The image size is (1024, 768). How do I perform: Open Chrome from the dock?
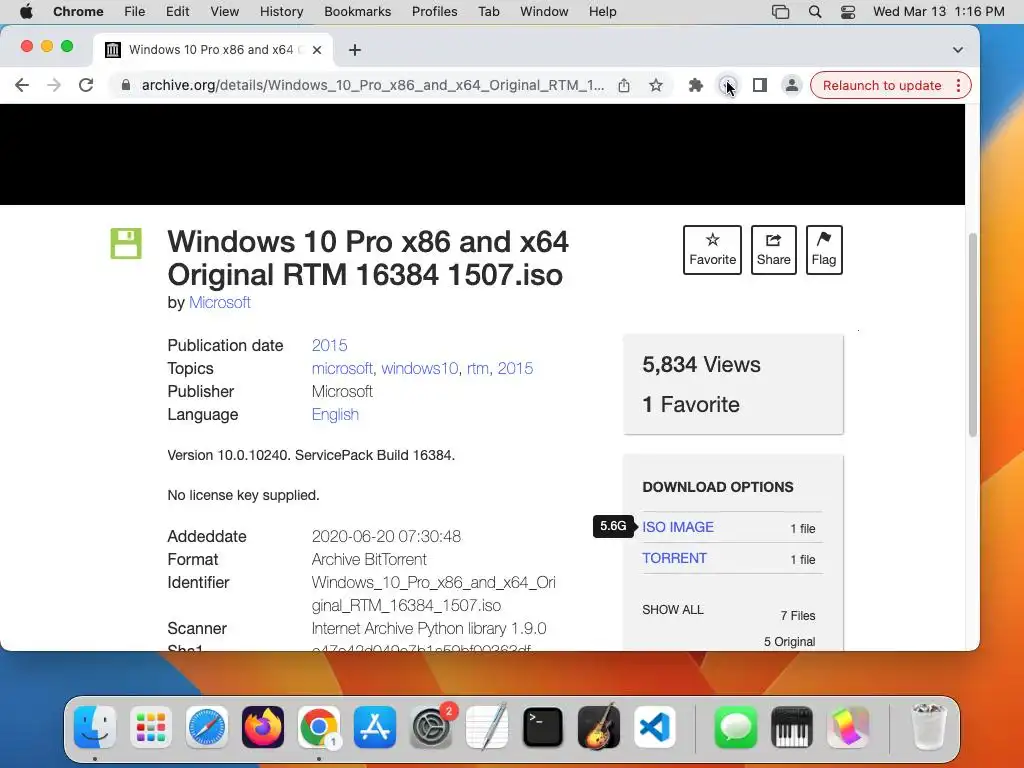tap(319, 727)
